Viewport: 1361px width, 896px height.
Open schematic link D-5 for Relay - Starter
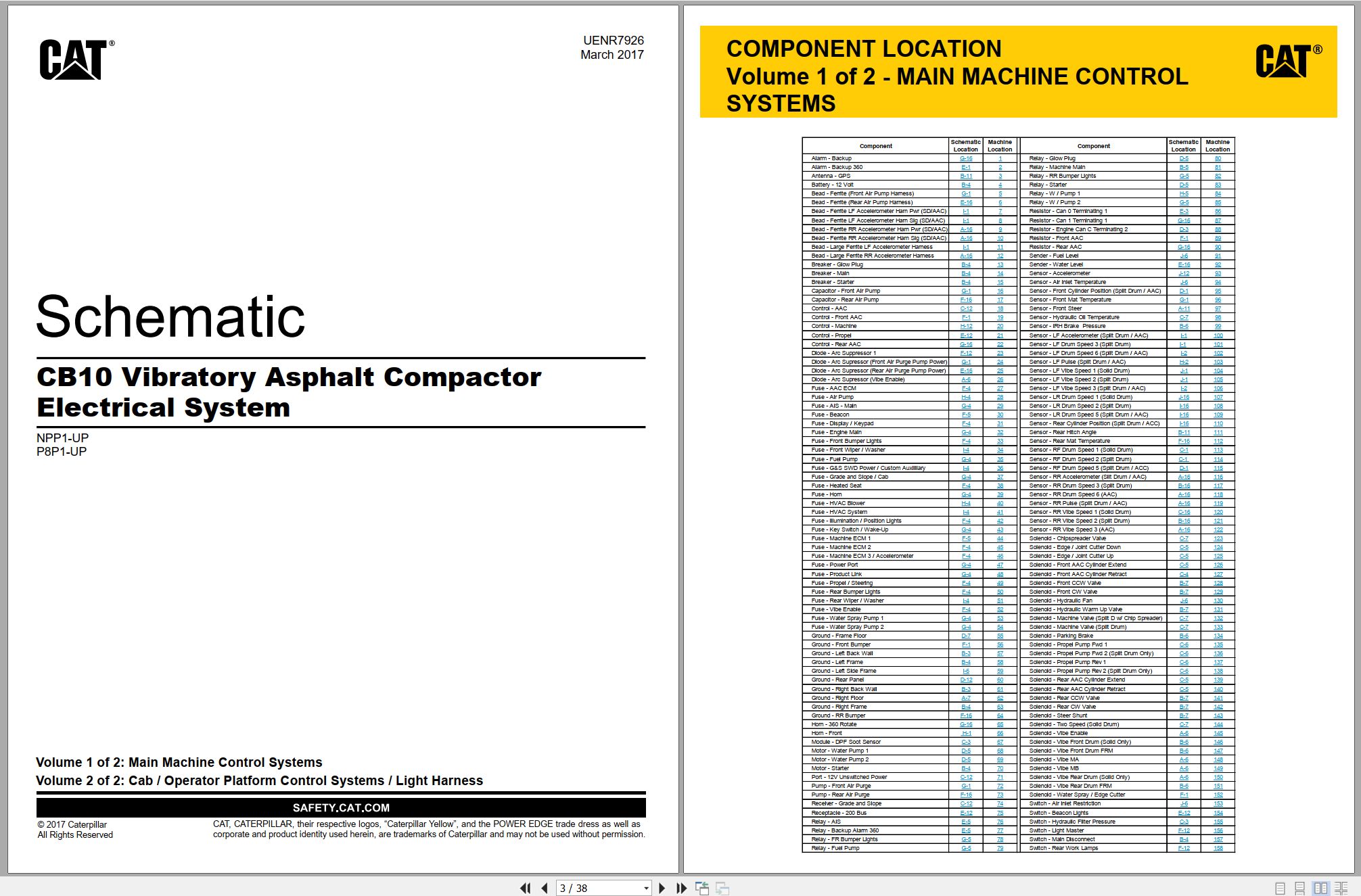tap(1184, 185)
